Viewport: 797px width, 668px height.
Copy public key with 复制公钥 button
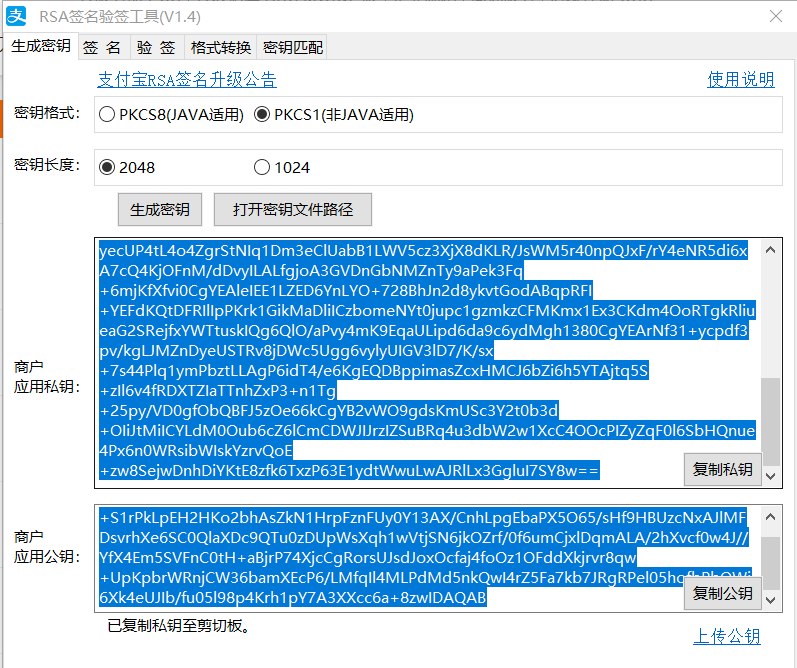[722, 593]
